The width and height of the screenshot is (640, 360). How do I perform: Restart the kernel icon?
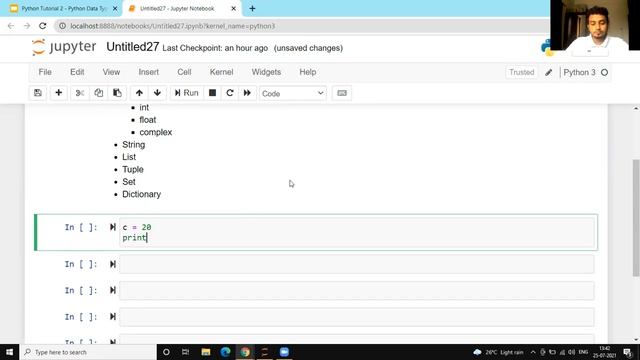pyautogui.click(x=230, y=93)
